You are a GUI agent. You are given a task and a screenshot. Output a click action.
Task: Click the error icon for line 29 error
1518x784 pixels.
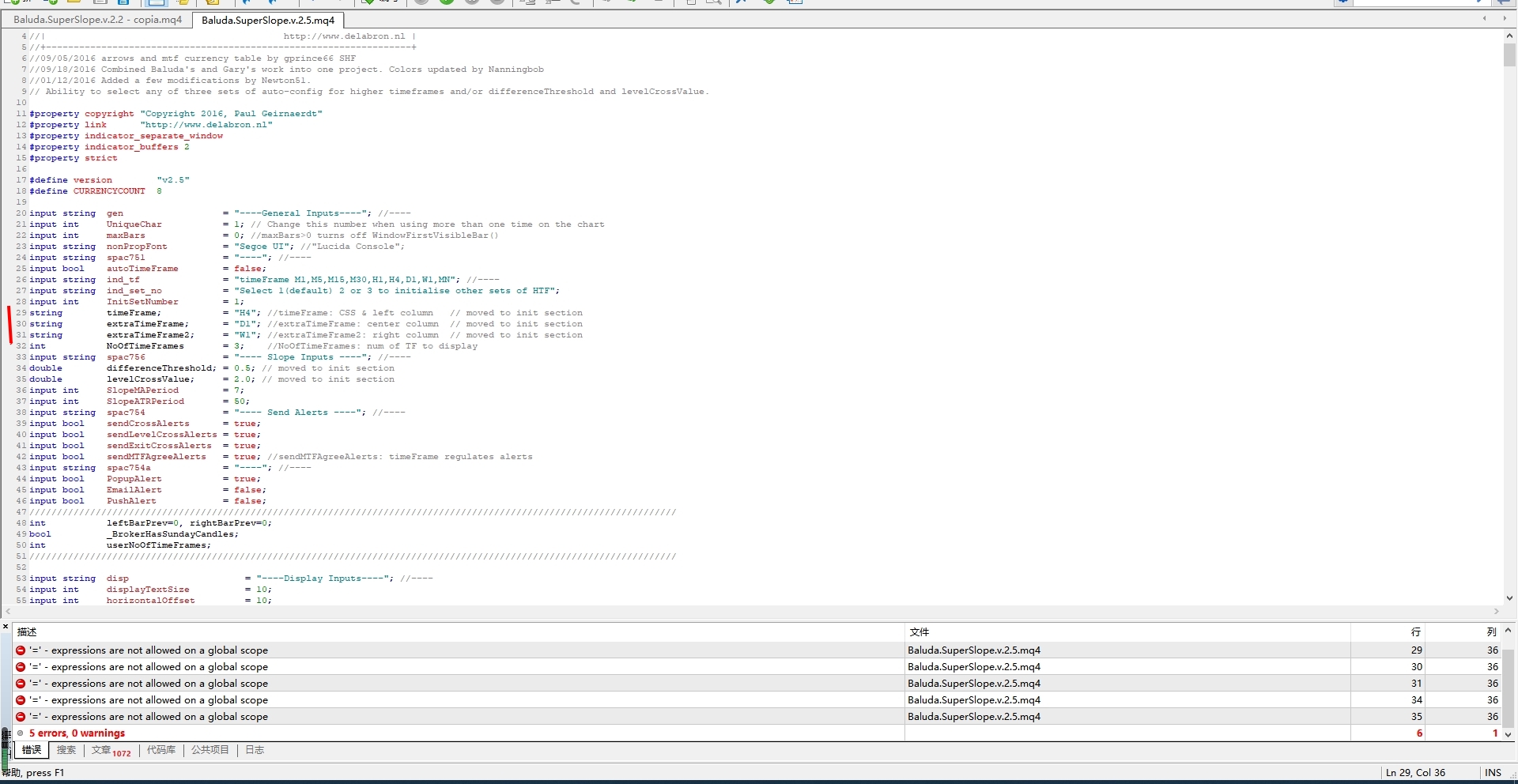21,650
